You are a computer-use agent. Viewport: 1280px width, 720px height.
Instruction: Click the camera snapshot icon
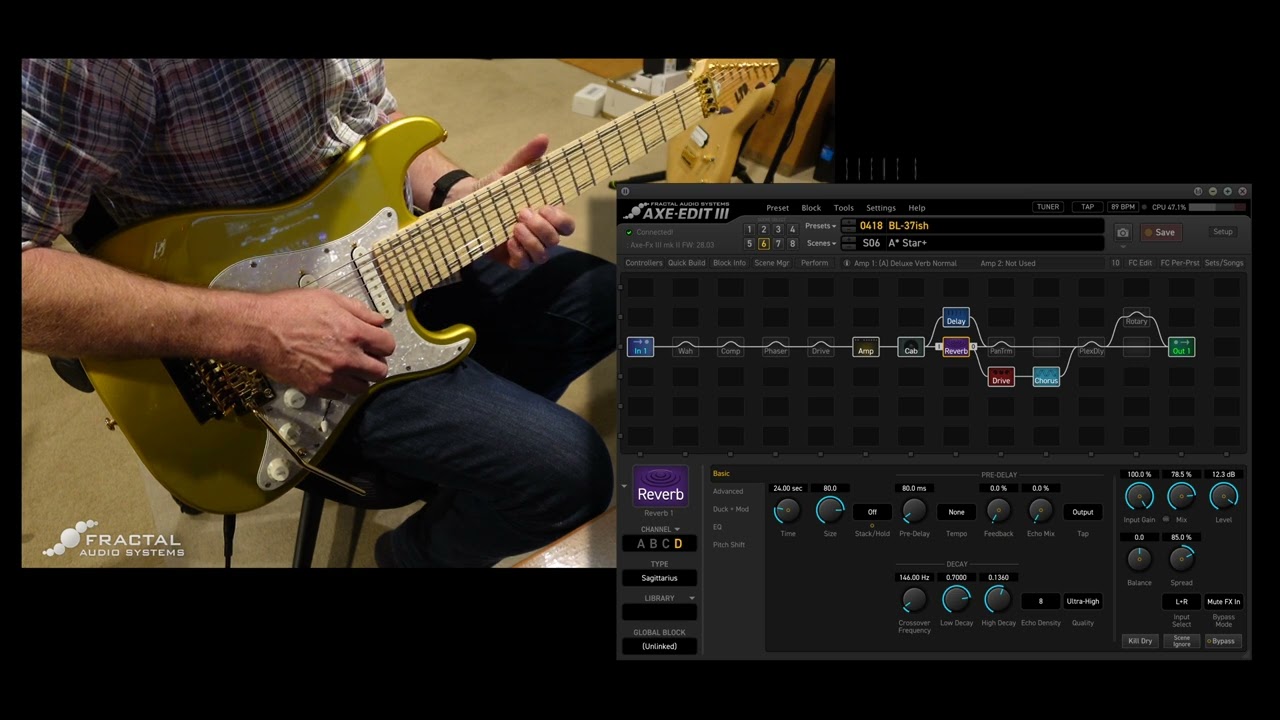point(1123,232)
